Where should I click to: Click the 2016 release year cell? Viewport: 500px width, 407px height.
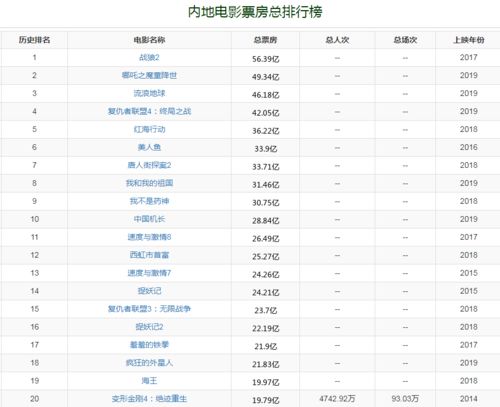click(468, 147)
